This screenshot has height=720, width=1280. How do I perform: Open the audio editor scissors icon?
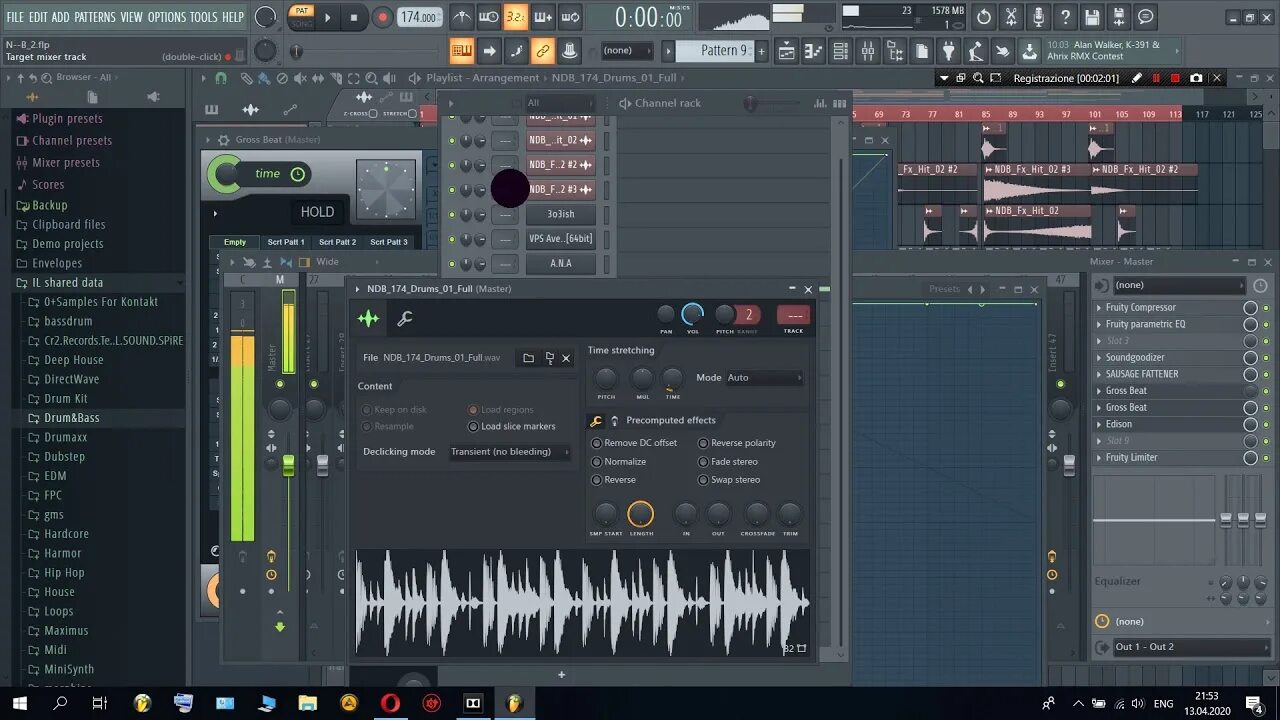[1011, 17]
